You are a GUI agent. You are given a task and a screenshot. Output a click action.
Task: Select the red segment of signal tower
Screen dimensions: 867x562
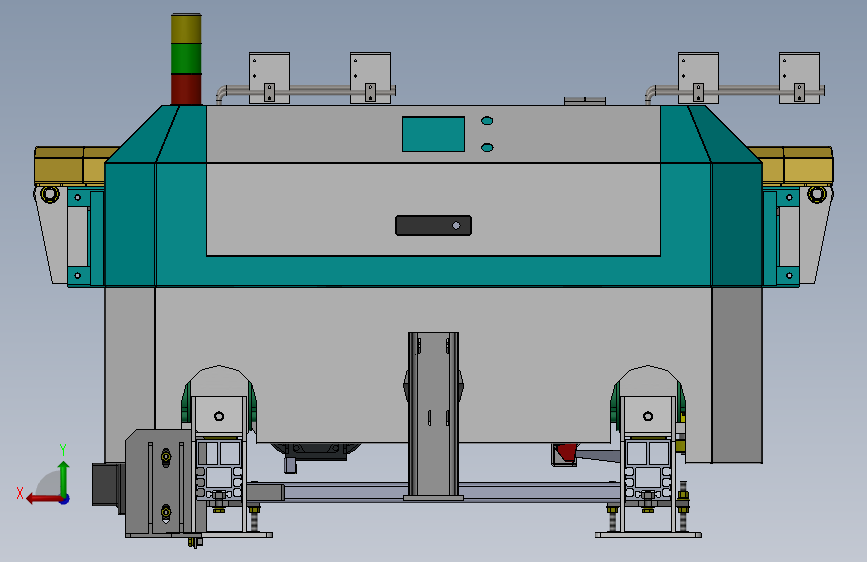pyautogui.click(x=186, y=90)
